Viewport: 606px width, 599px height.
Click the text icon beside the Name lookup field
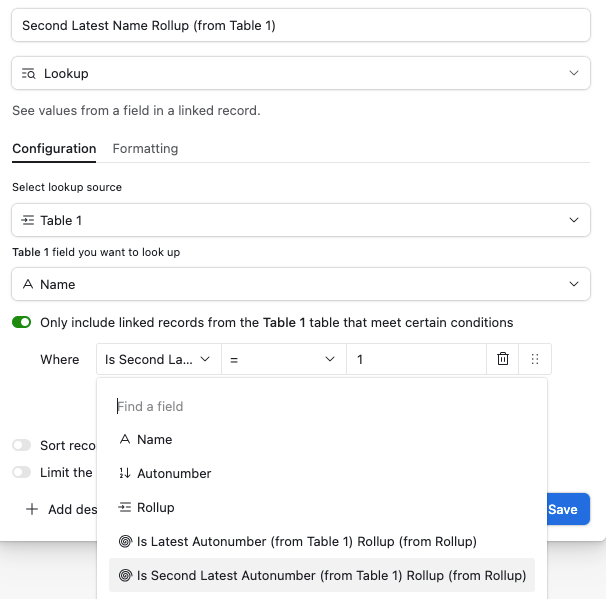coord(28,284)
